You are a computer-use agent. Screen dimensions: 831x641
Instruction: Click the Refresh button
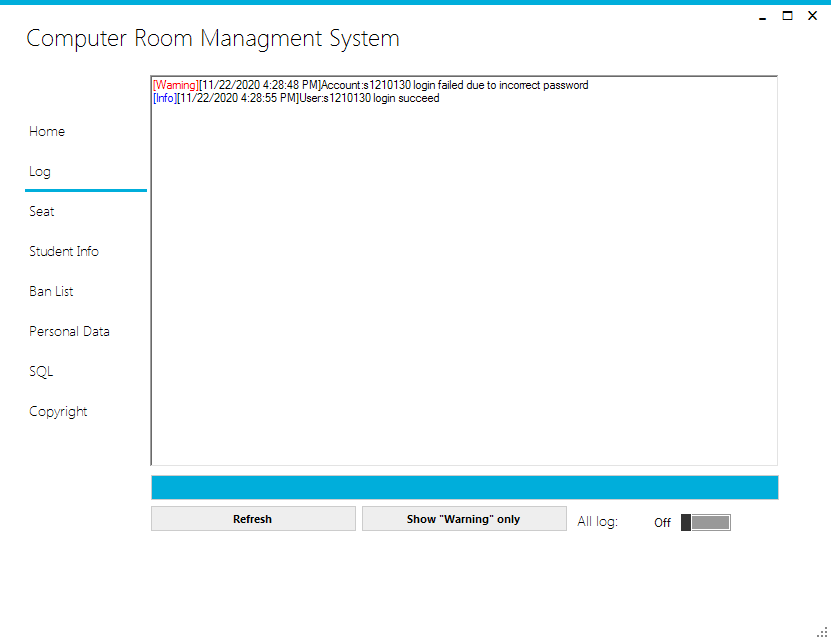pyautogui.click(x=253, y=519)
